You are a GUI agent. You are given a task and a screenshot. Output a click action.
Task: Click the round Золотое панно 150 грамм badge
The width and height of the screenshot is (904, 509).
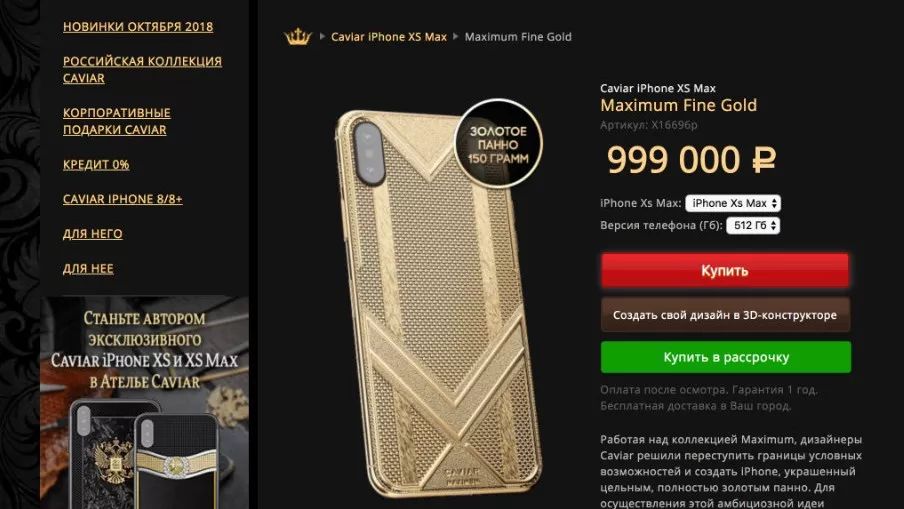click(498, 144)
